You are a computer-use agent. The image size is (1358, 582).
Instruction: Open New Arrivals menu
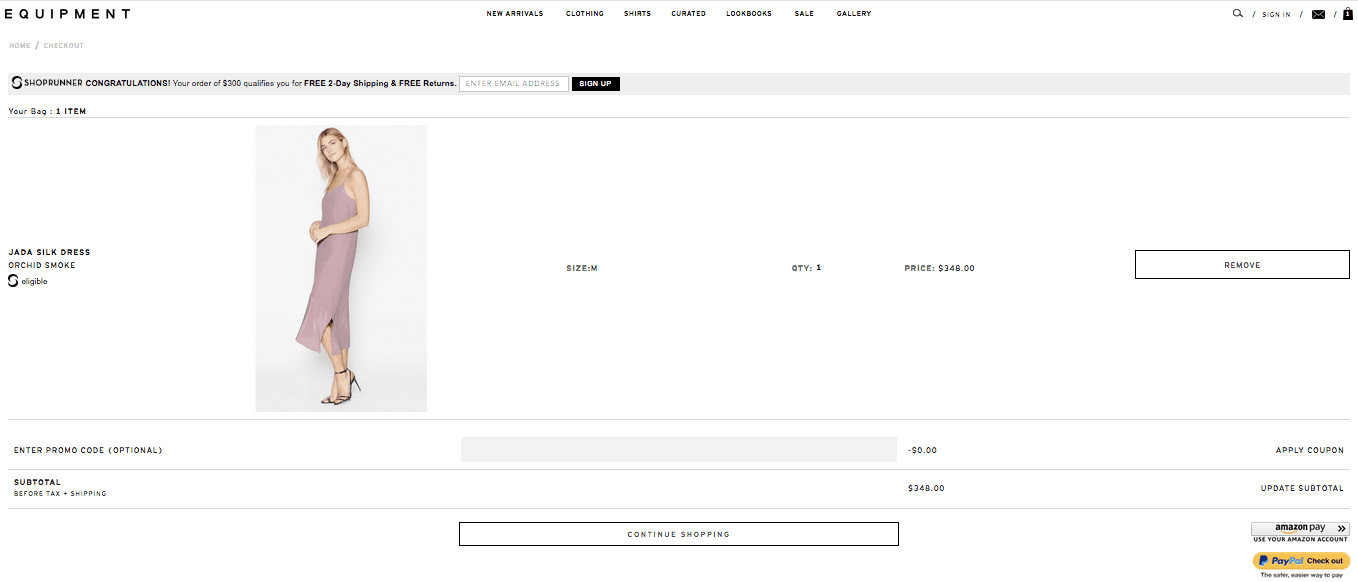515,14
